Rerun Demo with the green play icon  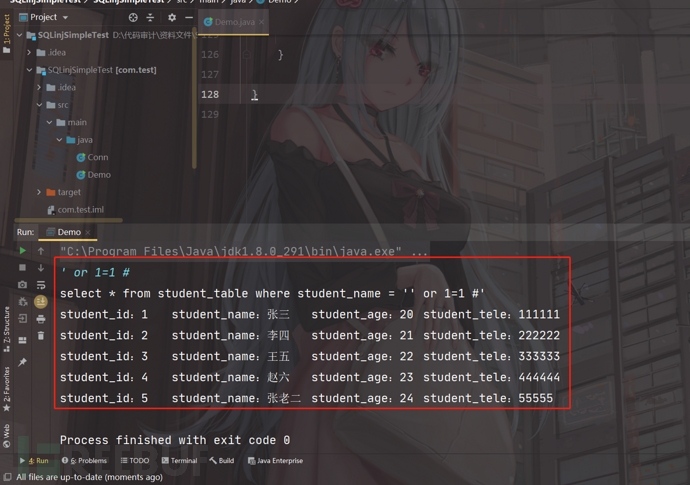pyautogui.click(x=22, y=250)
